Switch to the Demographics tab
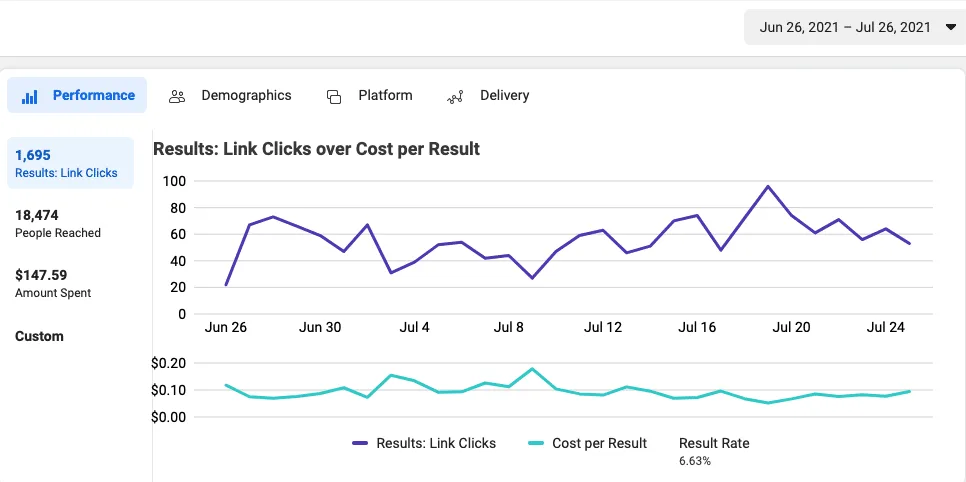Screen dimensions: 966x482 point(246,96)
